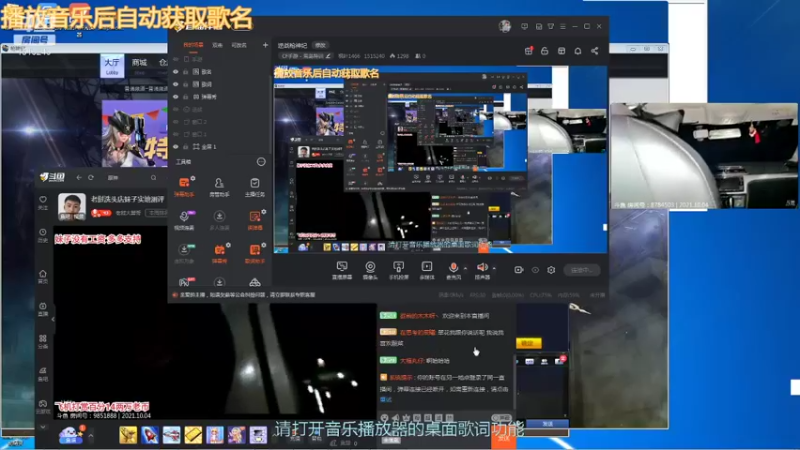
Task: Switch to the third scene tab
Action: pyautogui.click(x=239, y=45)
